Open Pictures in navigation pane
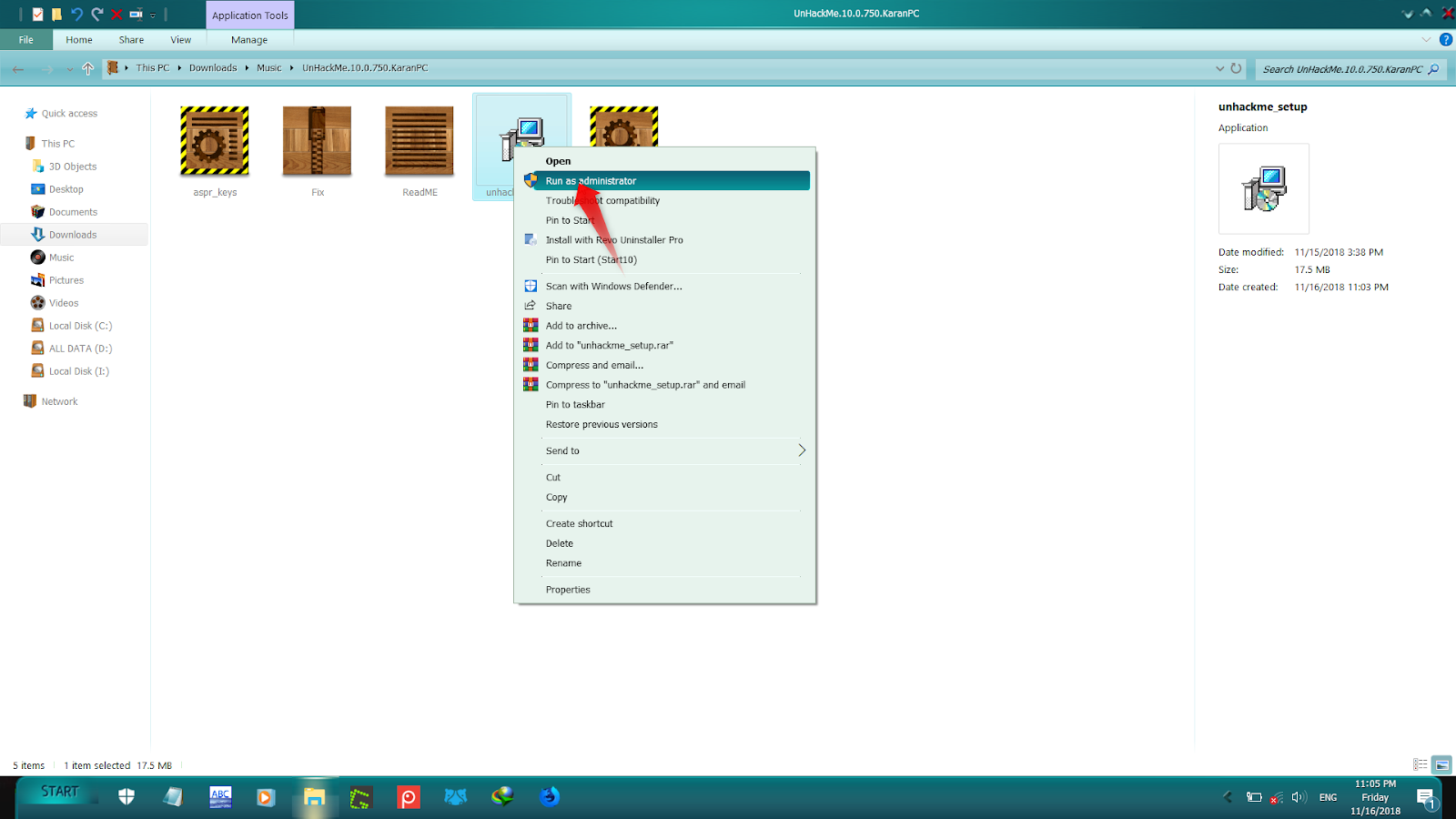The height and width of the screenshot is (819, 1456). click(x=66, y=280)
